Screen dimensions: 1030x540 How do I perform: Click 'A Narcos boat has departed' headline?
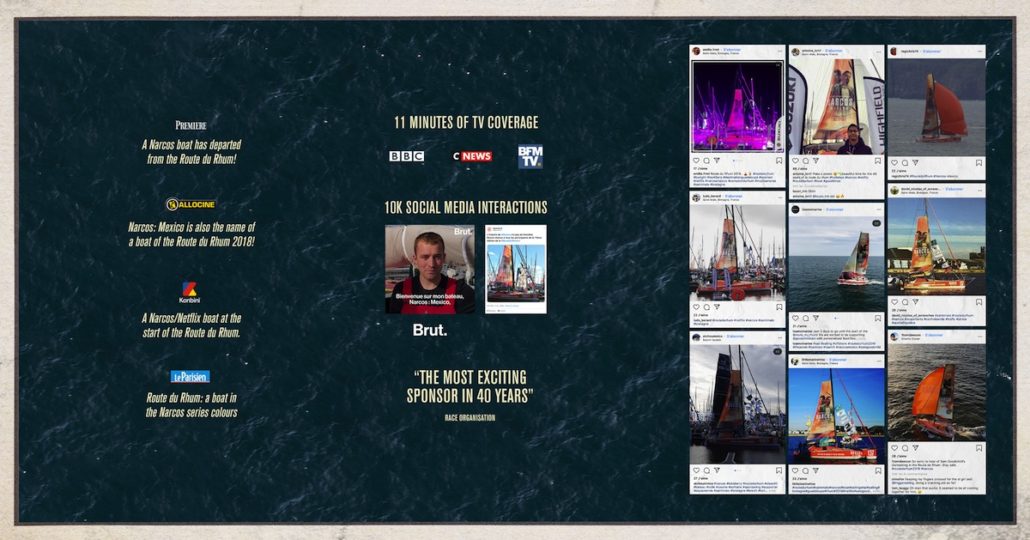coord(191,152)
